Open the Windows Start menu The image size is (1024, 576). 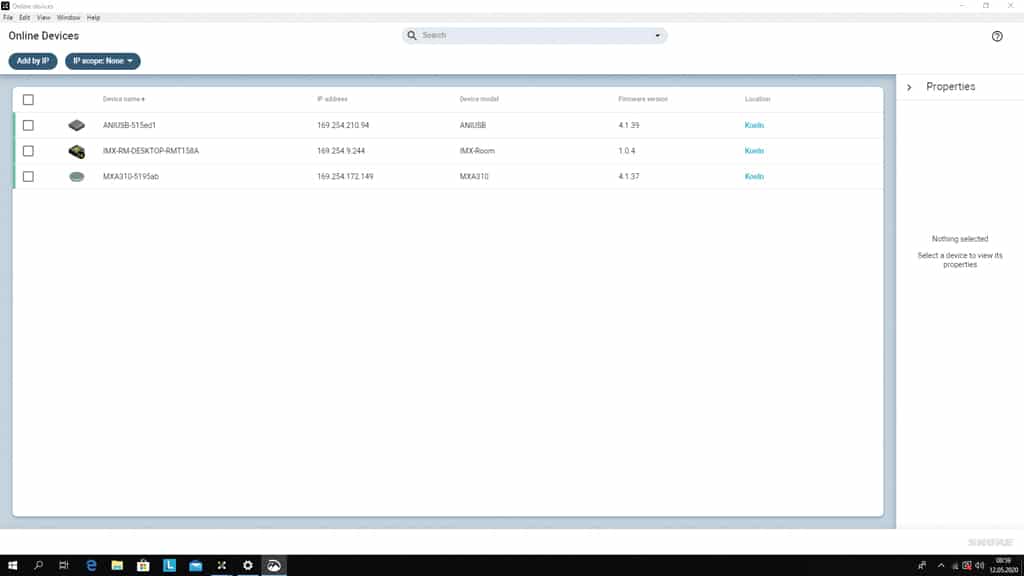12,566
